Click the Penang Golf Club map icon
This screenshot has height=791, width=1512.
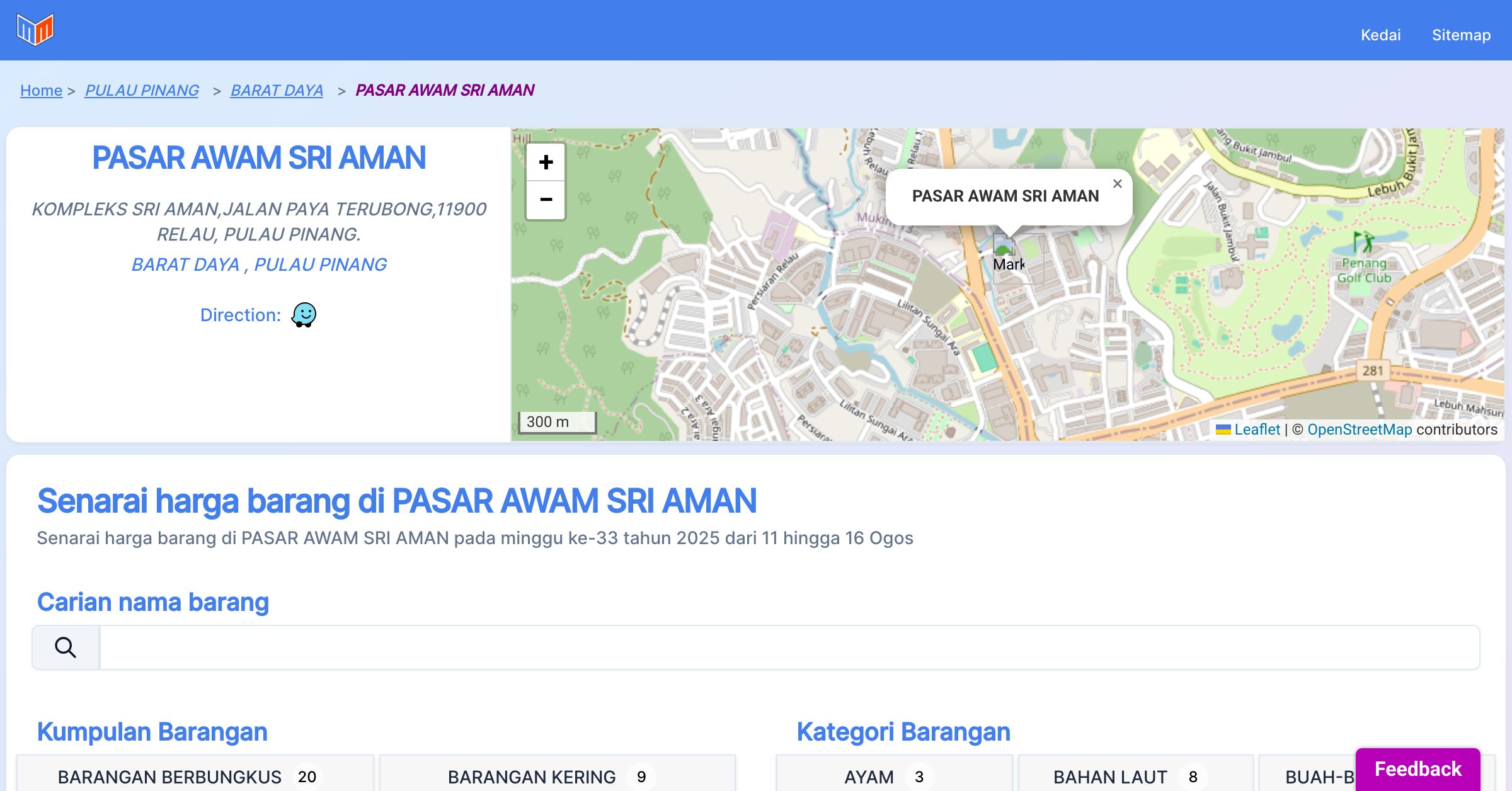pos(1364,241)
